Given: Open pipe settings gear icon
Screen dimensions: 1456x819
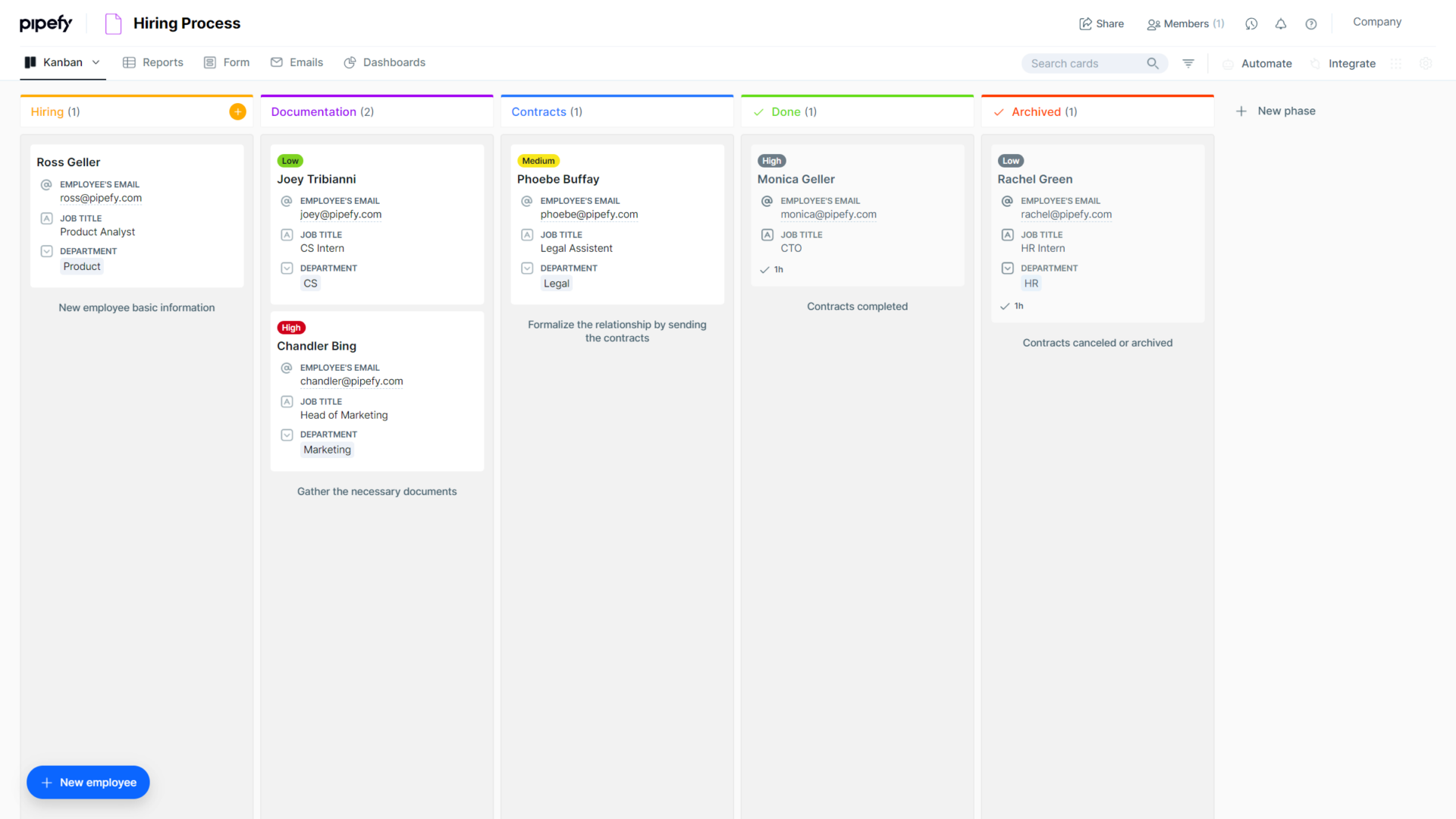Looking at the screenshot, I should coord(1426,64).
